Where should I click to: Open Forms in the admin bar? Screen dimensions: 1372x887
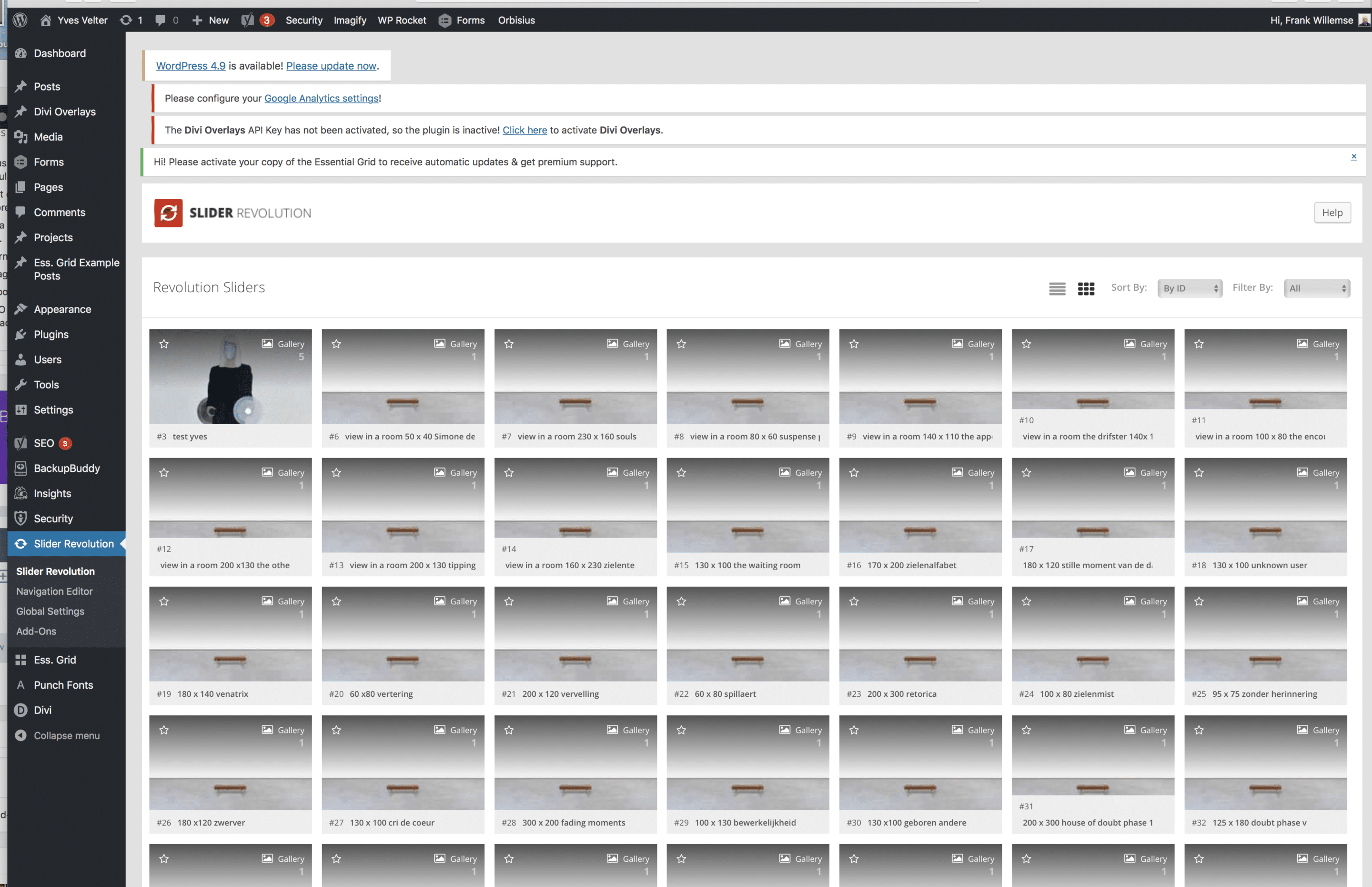[462, 20]
